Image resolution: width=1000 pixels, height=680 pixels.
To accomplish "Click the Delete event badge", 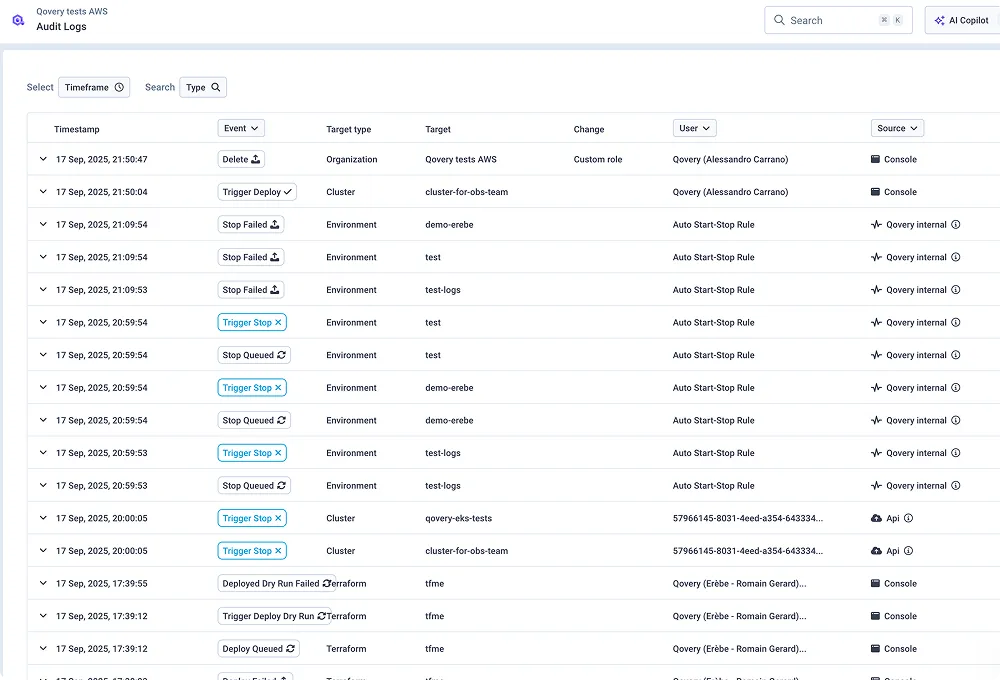I will [x=241, y=159].
